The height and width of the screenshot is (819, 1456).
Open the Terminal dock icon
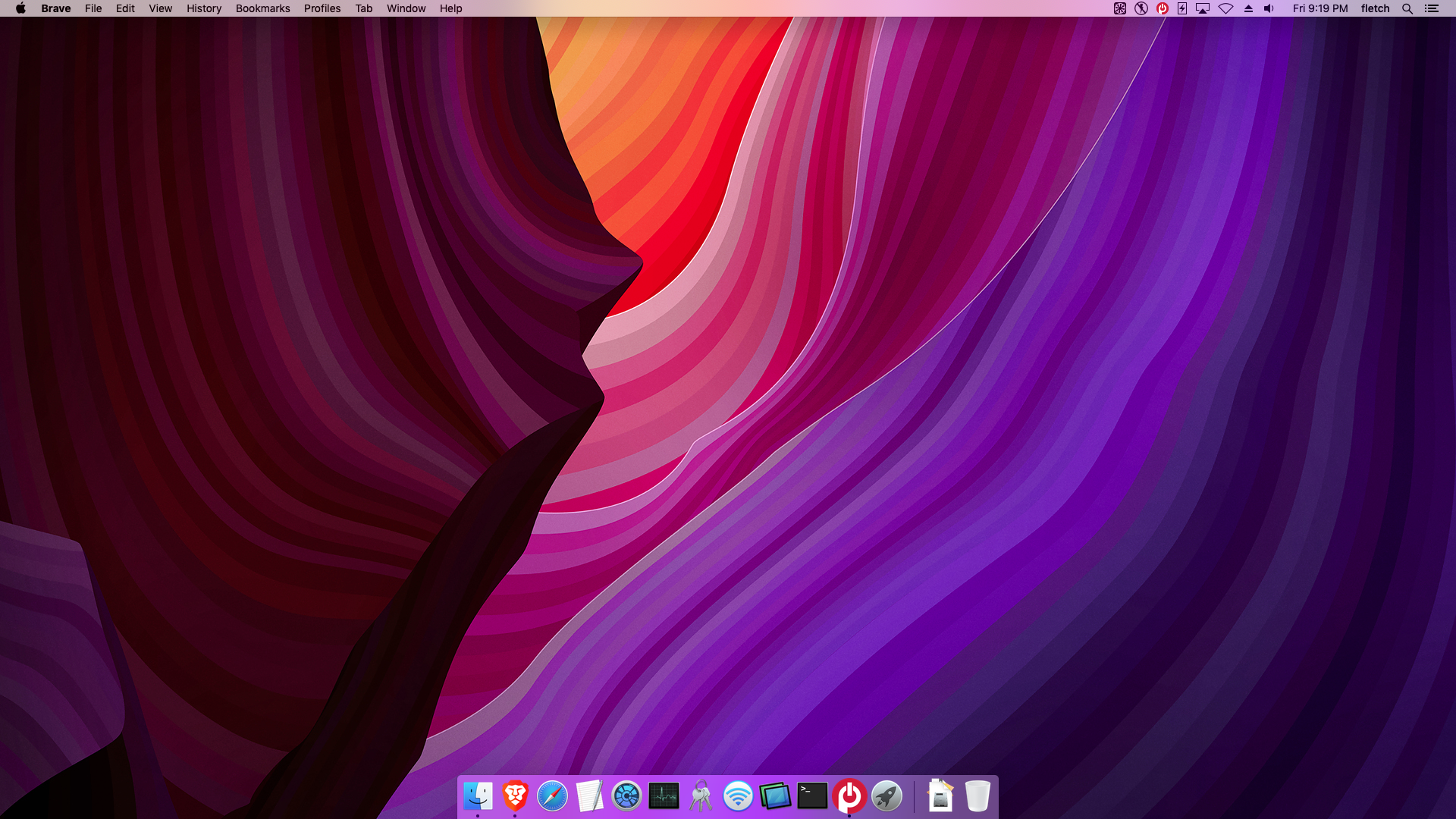[812, 795]
